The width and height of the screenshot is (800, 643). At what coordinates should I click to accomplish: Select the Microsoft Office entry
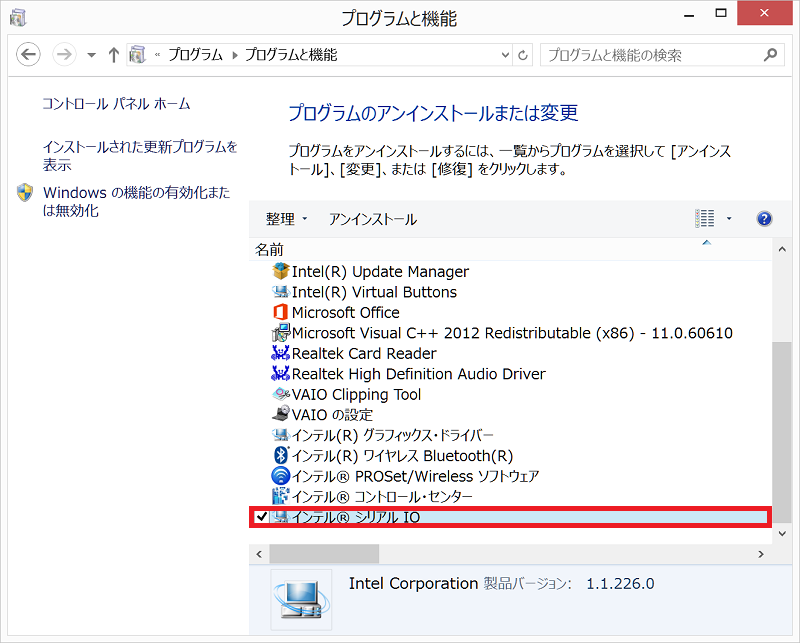click(345, 312)
